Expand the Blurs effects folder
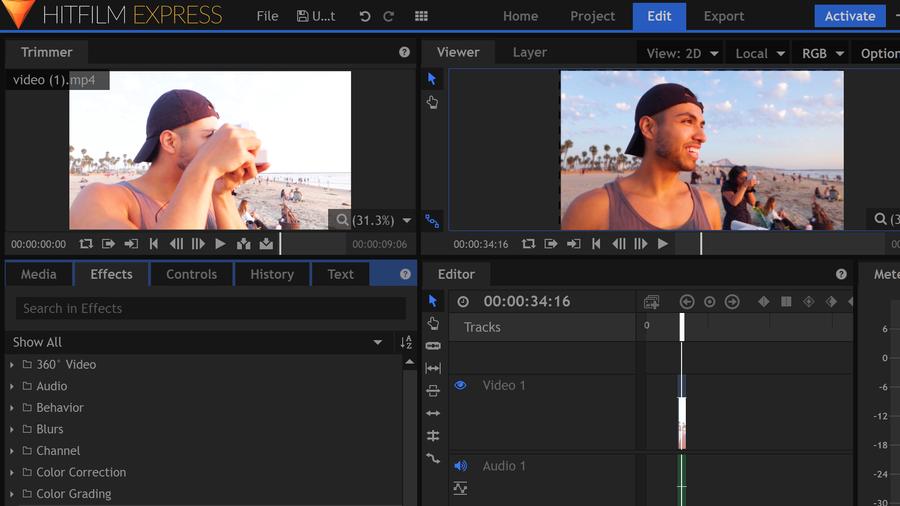Image resolution: width=900 pixels, height=506 pixels. (x=11, y=430)
